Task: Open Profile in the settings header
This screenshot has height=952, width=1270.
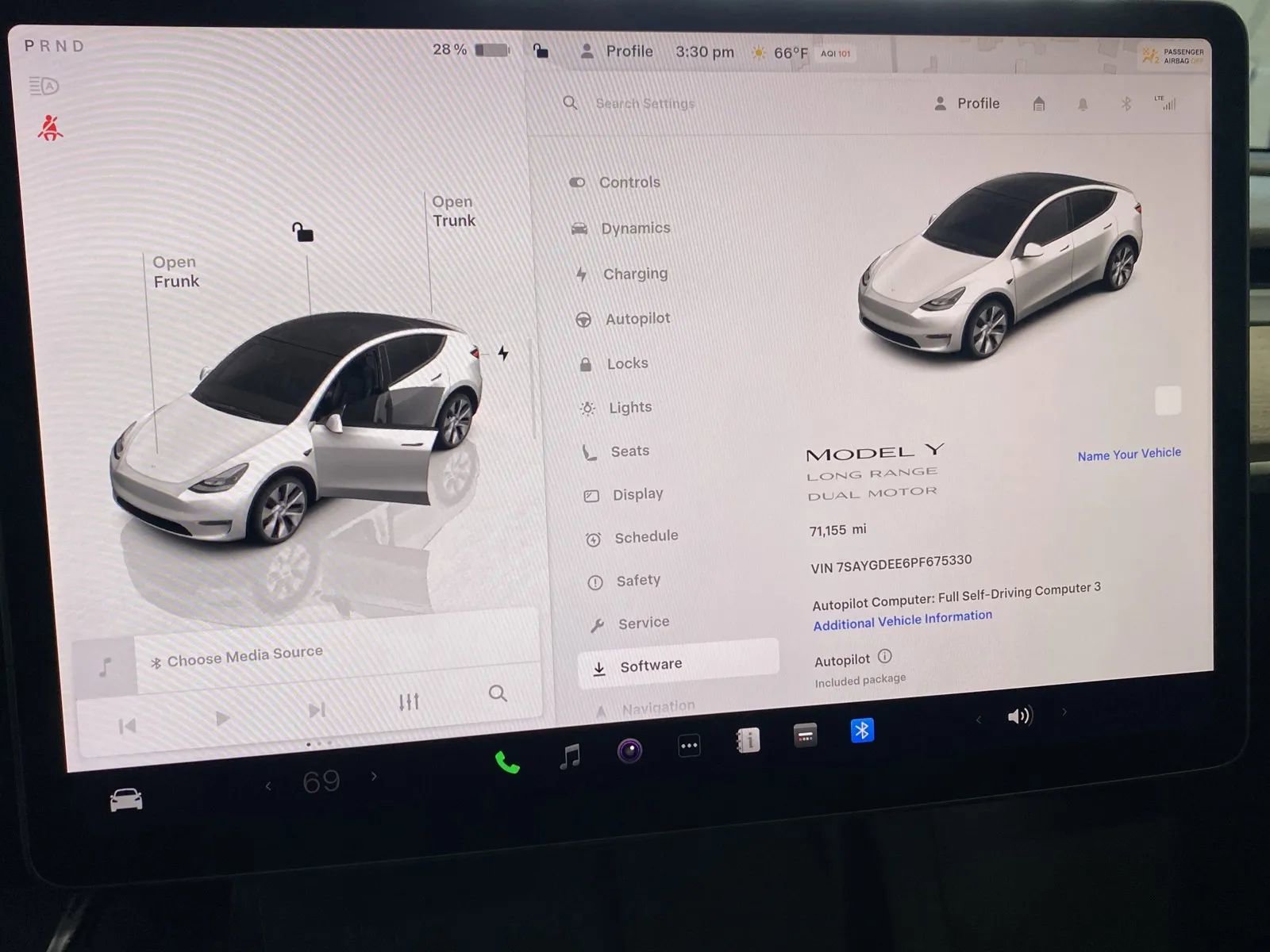Action: tap(967, 104)
